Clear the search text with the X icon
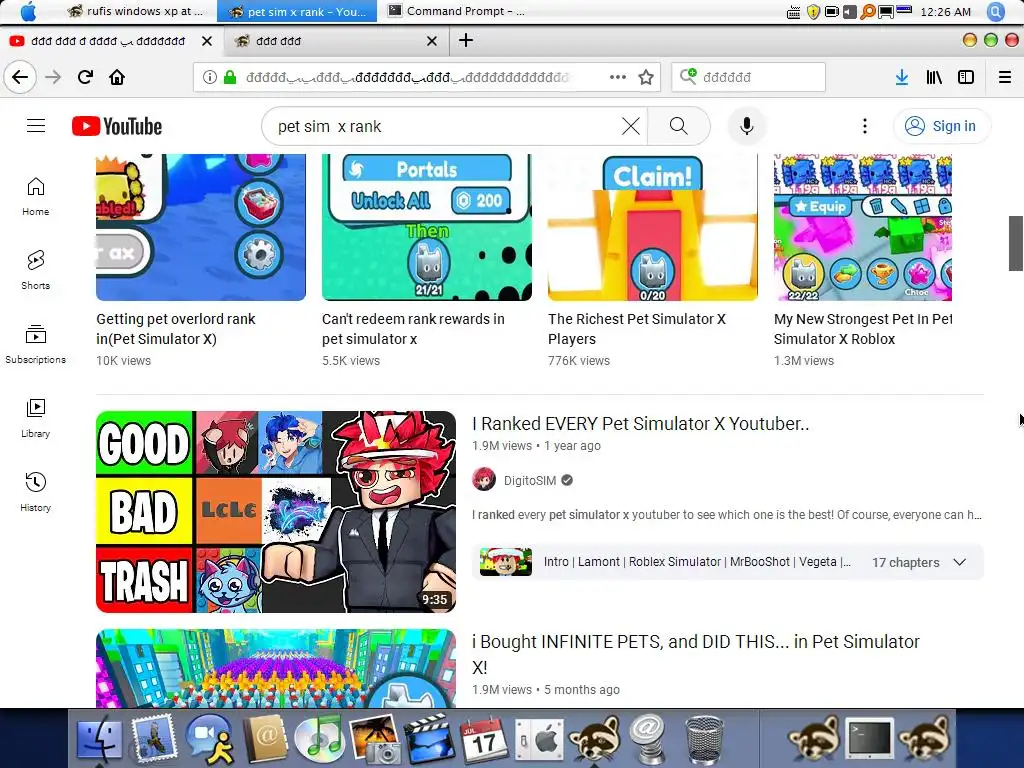Screen dimensions: 1024x768 (x=630, y=126)
